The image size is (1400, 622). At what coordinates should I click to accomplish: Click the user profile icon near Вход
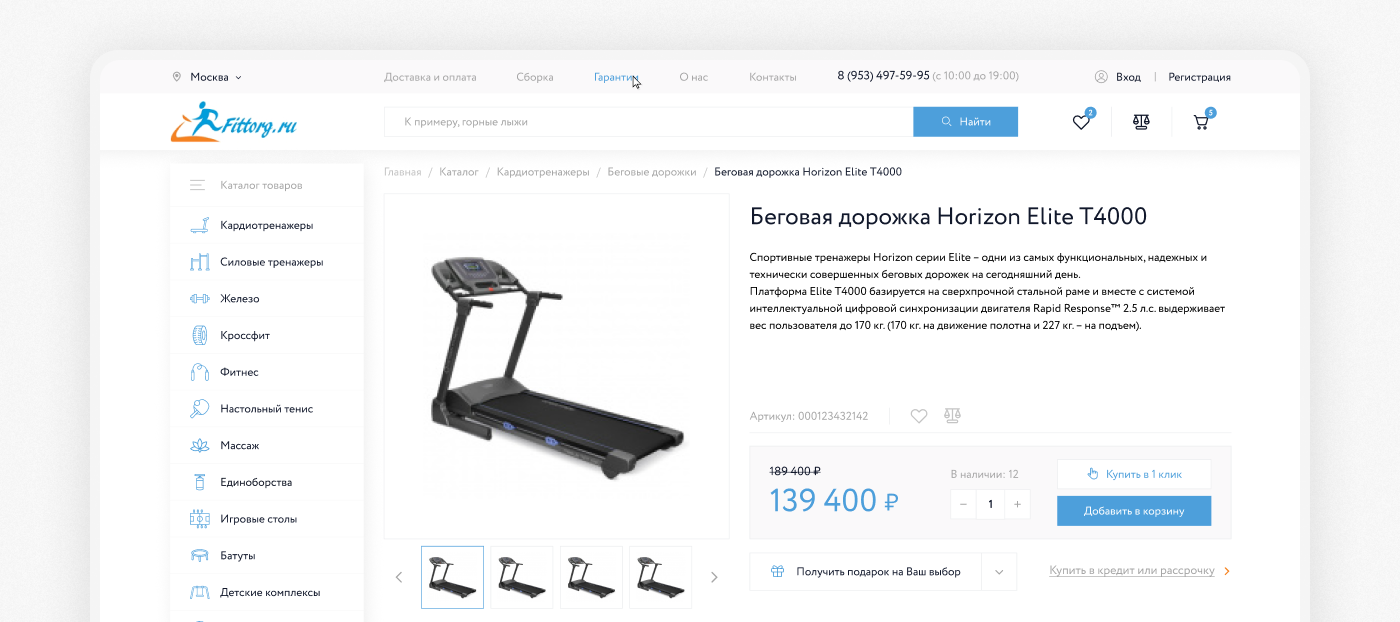pos(1101,77)
